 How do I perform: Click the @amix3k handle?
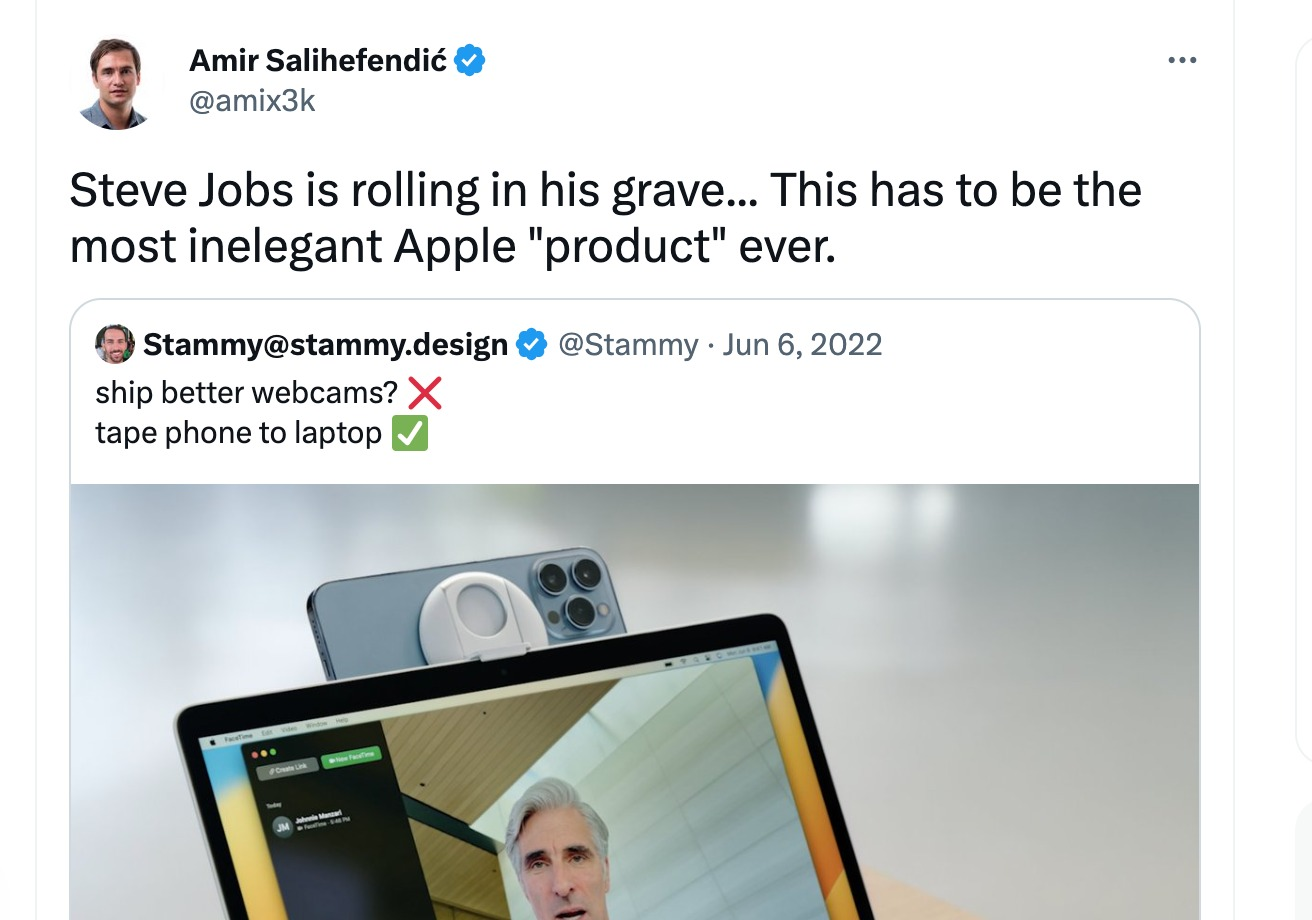[x=252, y=100]
